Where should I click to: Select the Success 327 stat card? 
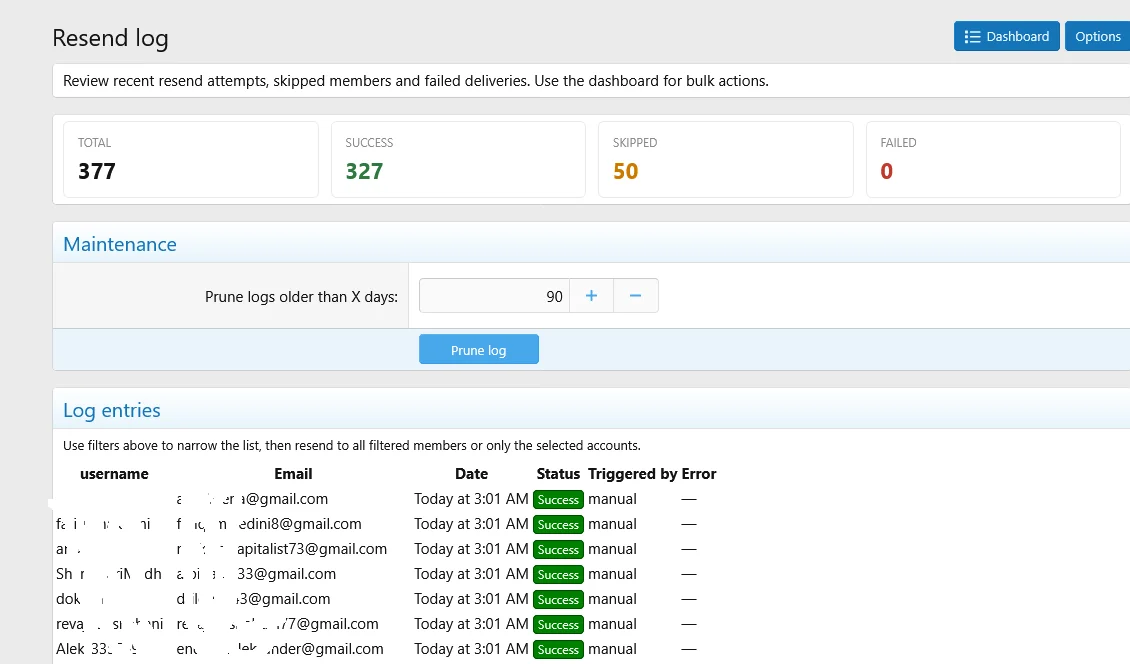(x=457, y=160)
